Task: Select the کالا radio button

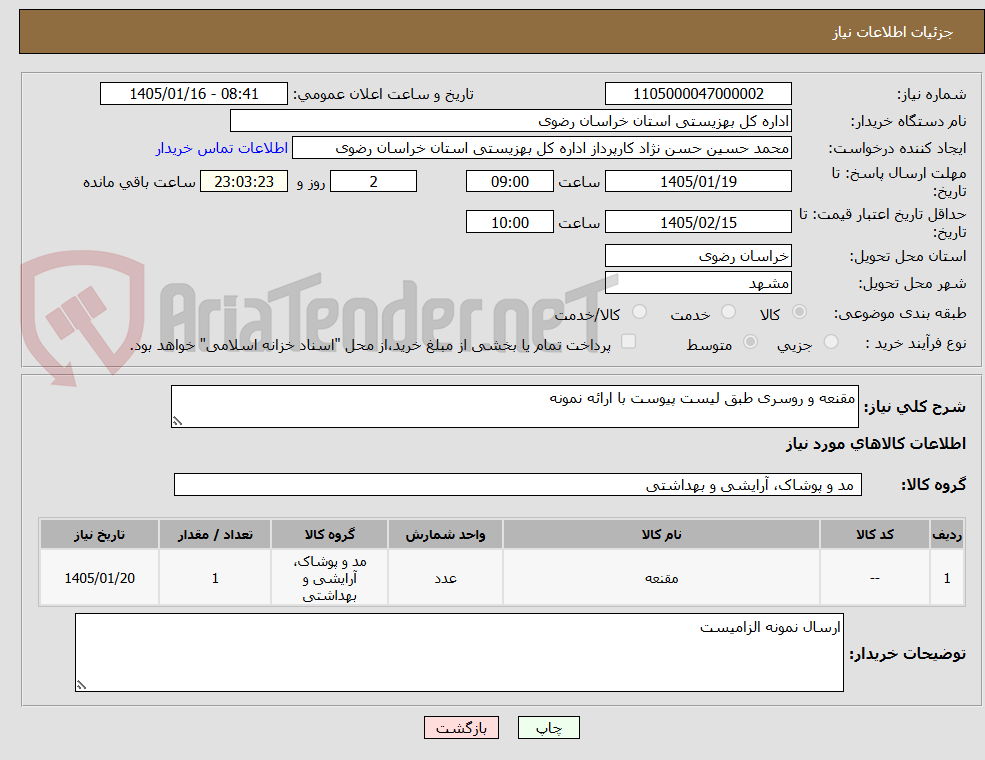Action: point(800,312)
